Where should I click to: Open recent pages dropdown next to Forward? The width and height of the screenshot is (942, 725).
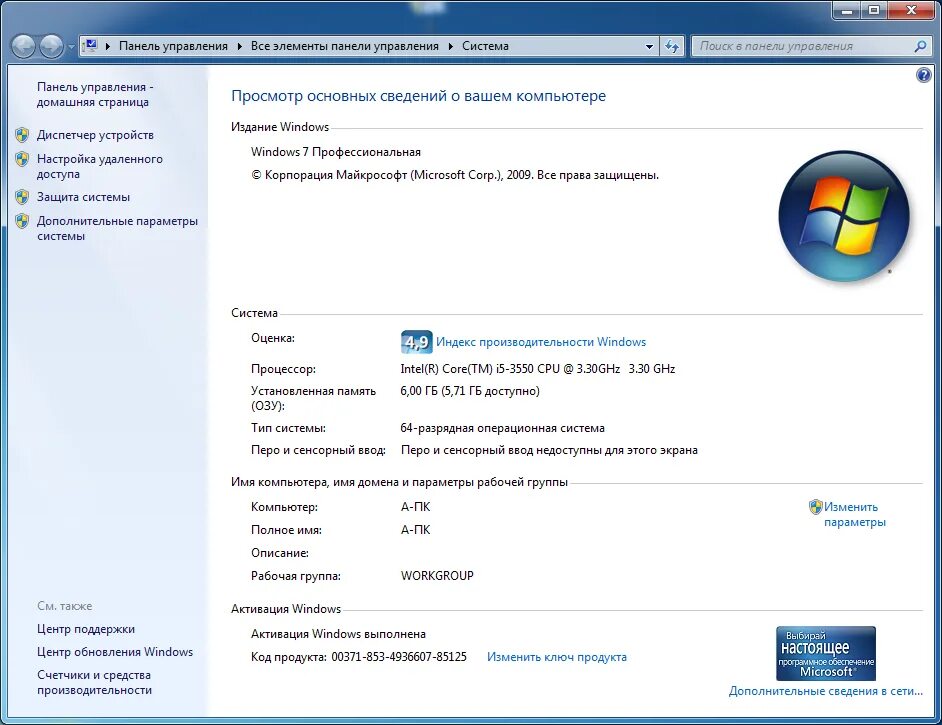click(x=71, y=46)
